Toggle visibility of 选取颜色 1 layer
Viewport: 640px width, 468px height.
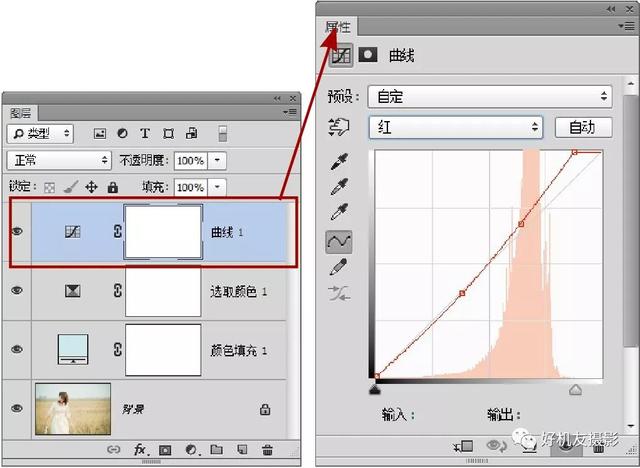coord(16,291)
